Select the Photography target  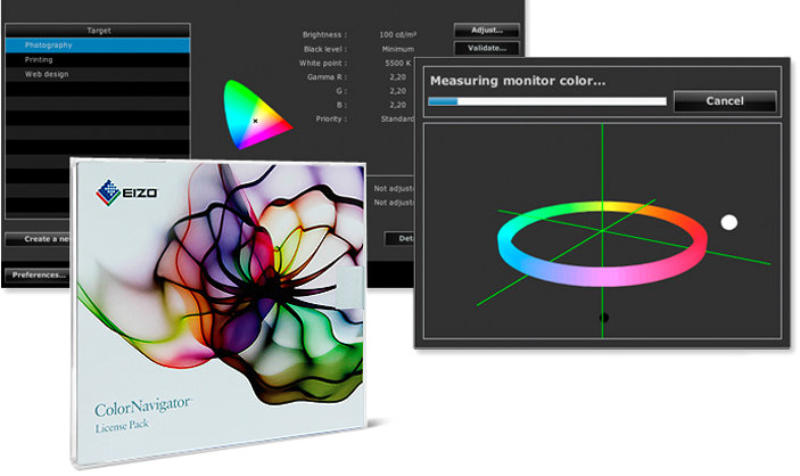(97, 45)
